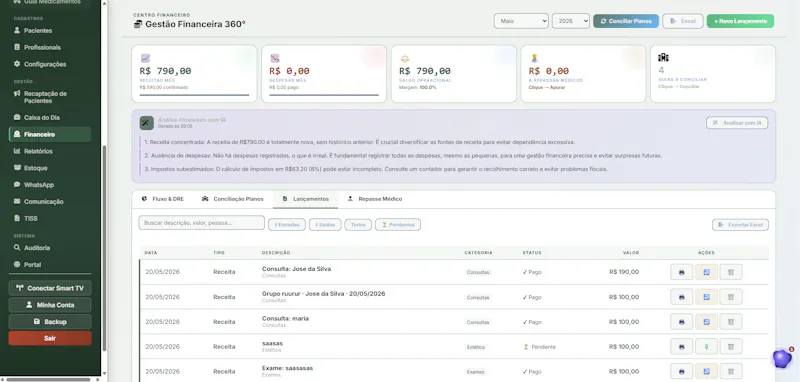Edit the Exame: saasasas entry
This screenshot has width=800, height=382.
tap(706, 371)
